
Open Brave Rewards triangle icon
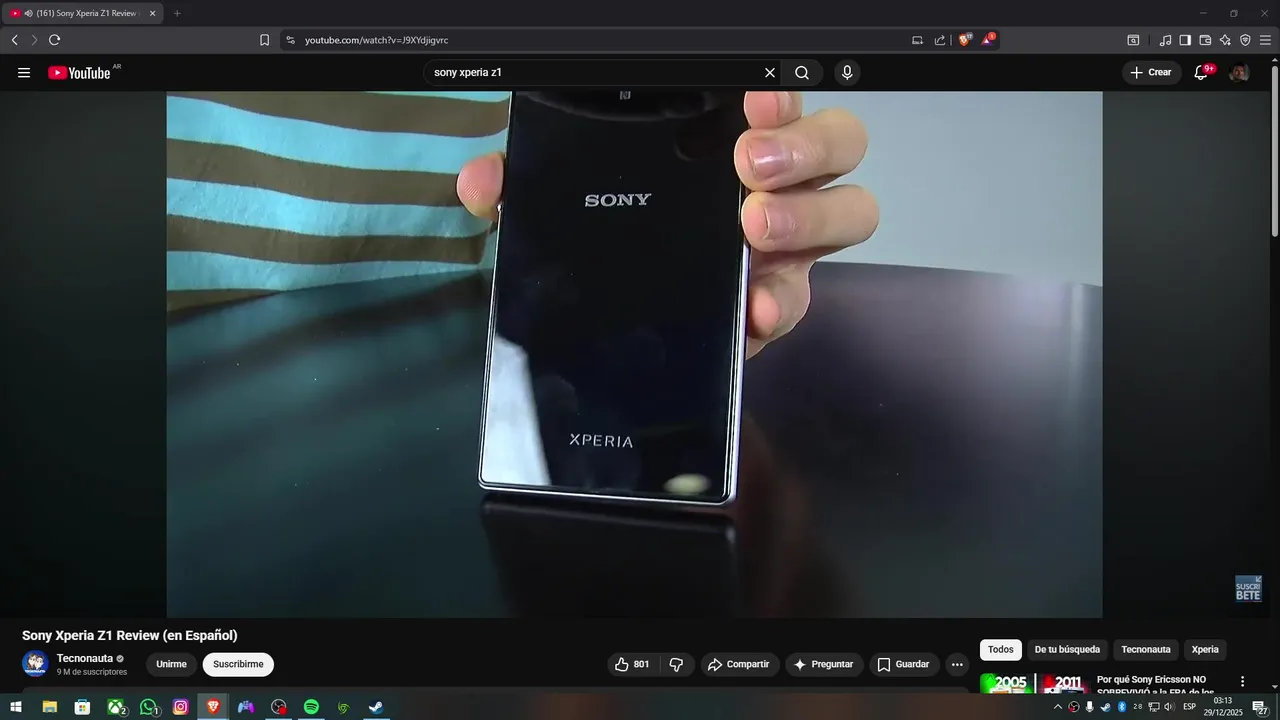(988, 39)
